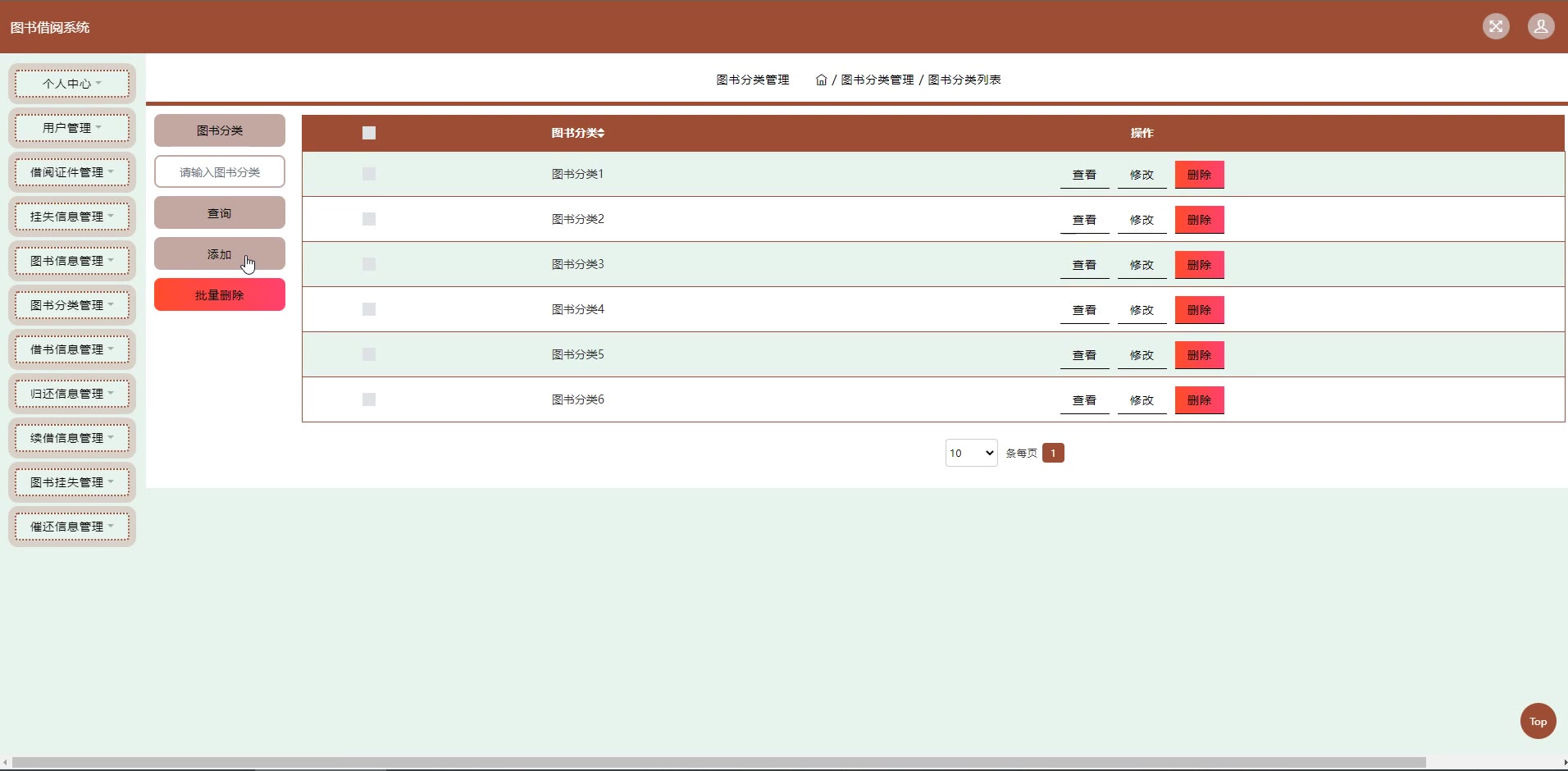Click the 批量删除 batch delete button
Viewport: 1568px width, 771px height.
(x=220, y=294)
